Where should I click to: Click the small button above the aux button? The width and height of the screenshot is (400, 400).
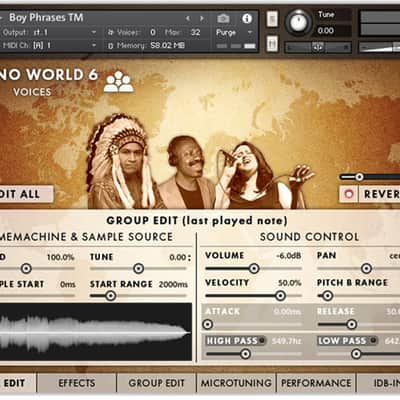272,19
